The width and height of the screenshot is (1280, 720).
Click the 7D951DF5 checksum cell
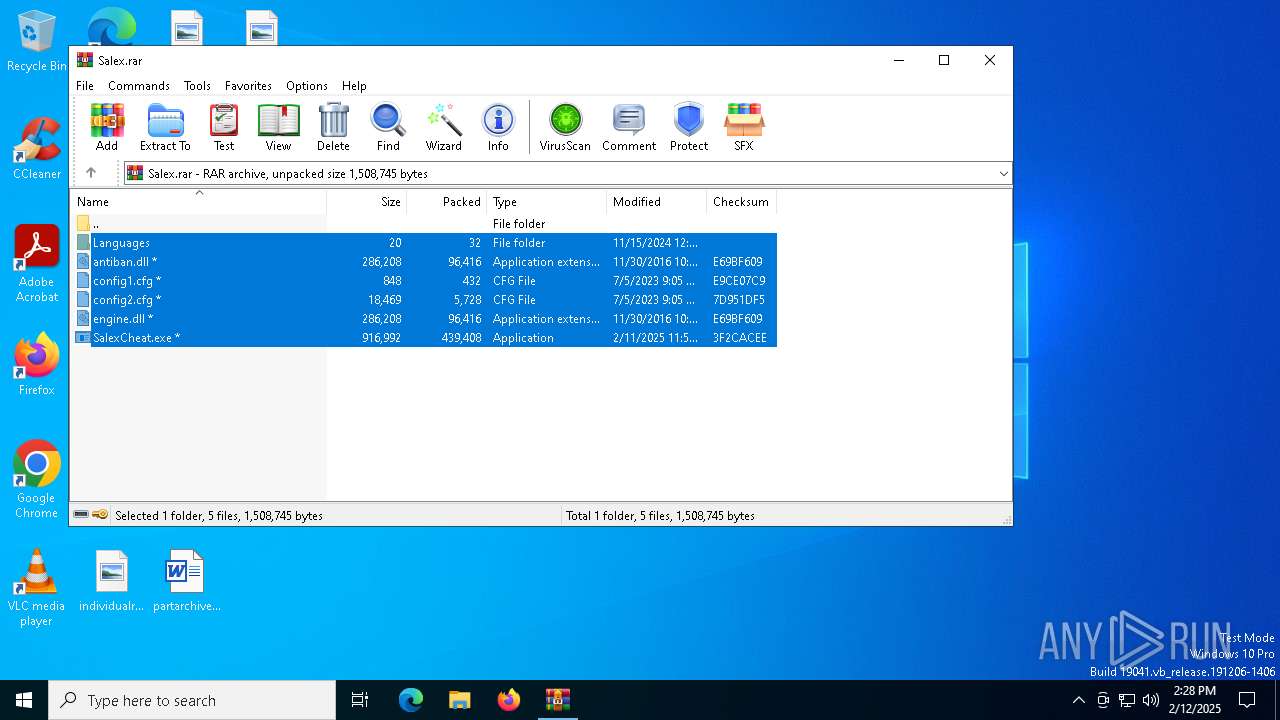[739, 300]
